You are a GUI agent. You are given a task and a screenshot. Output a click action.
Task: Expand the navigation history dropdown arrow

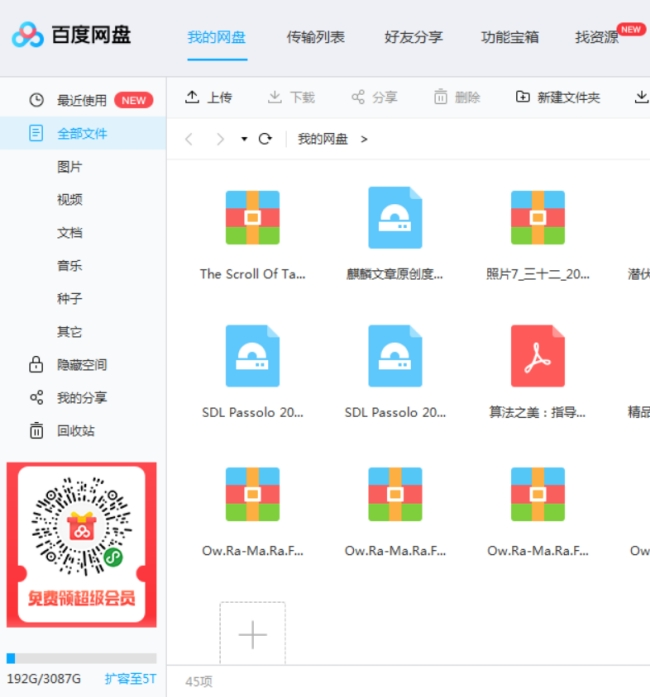pyautogui.click(x=244, y=139)
